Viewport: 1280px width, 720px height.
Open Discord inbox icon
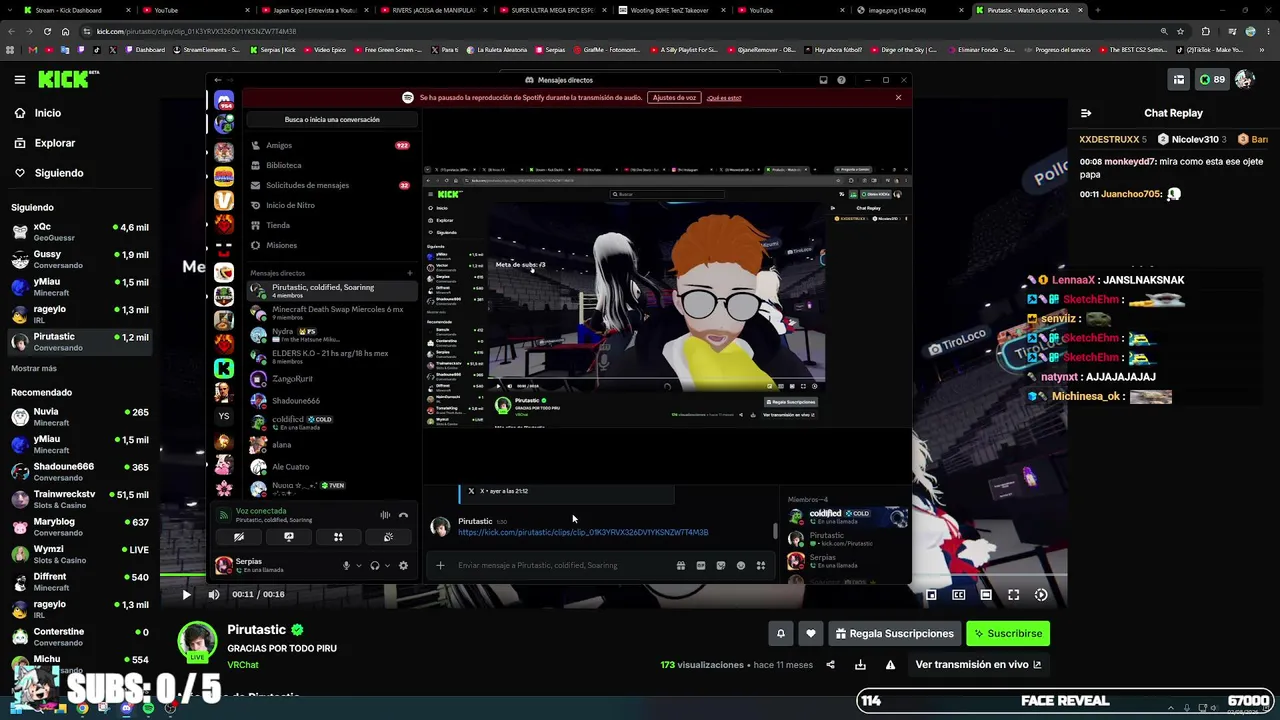pos(823,80)
